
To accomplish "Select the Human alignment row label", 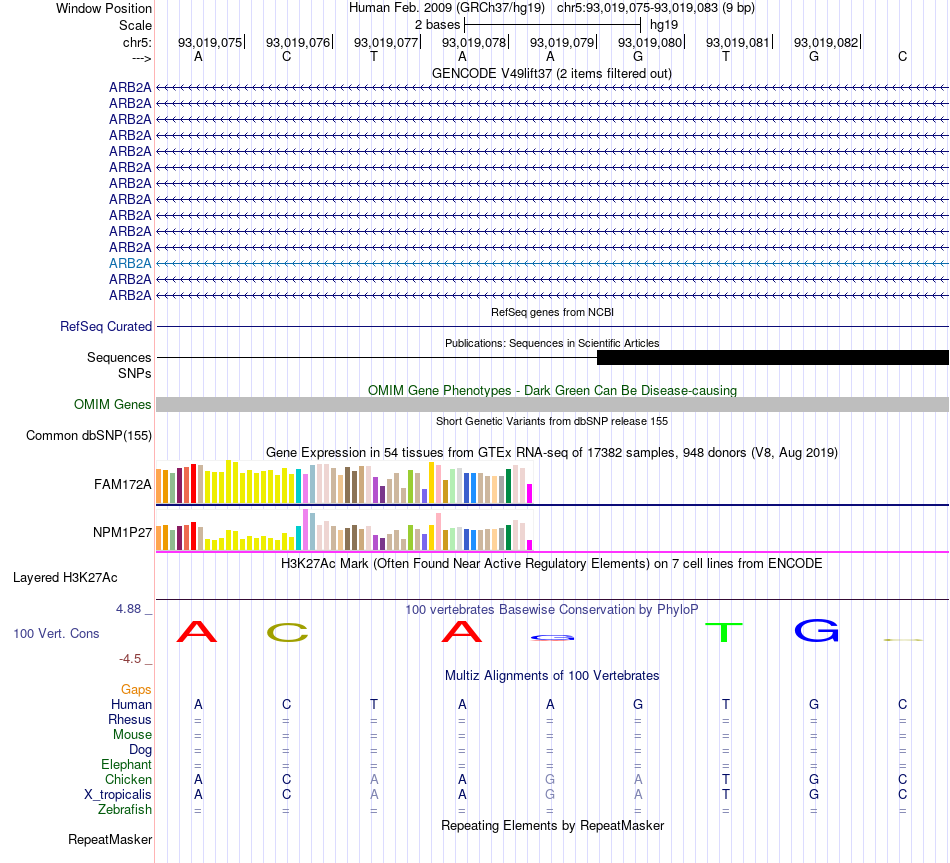I will 131,704.
